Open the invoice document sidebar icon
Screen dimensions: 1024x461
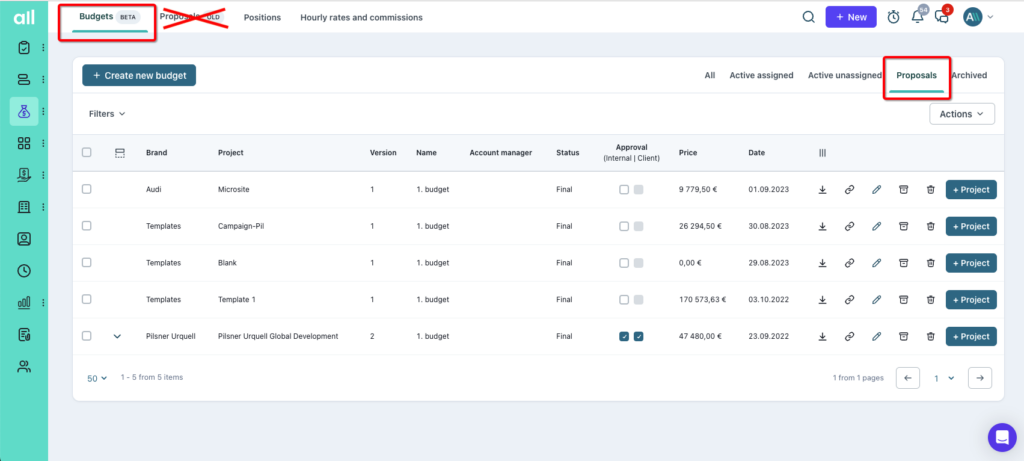(24, 334)
